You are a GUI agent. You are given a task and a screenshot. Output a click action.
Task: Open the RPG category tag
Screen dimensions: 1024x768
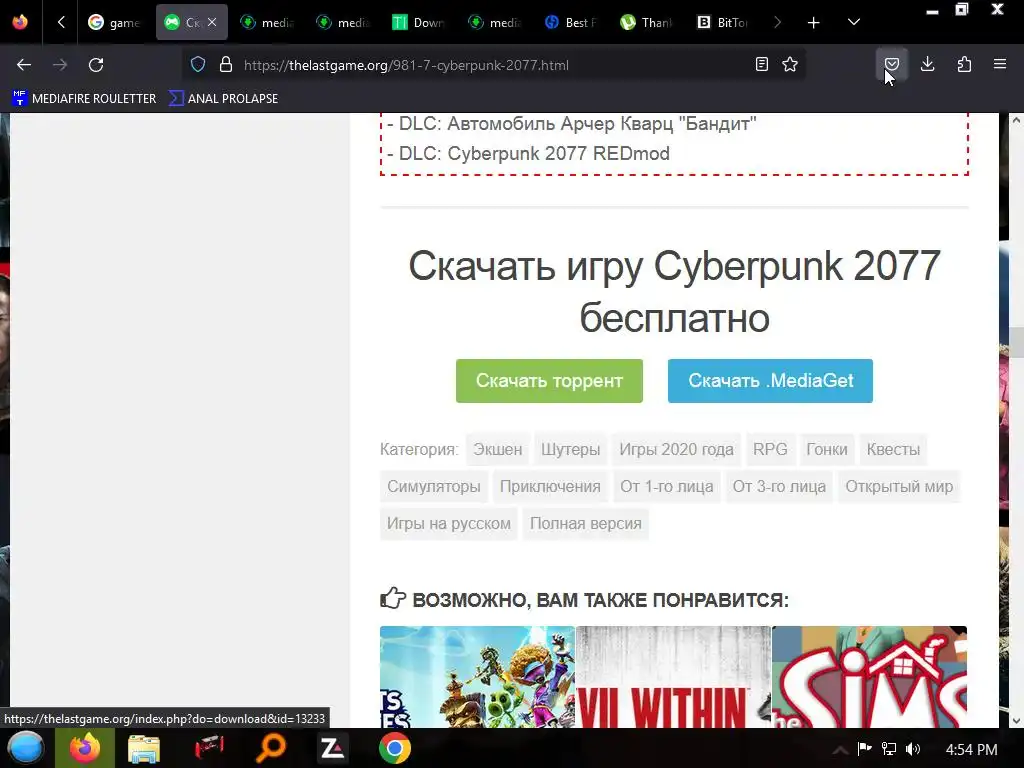[770, 449]
